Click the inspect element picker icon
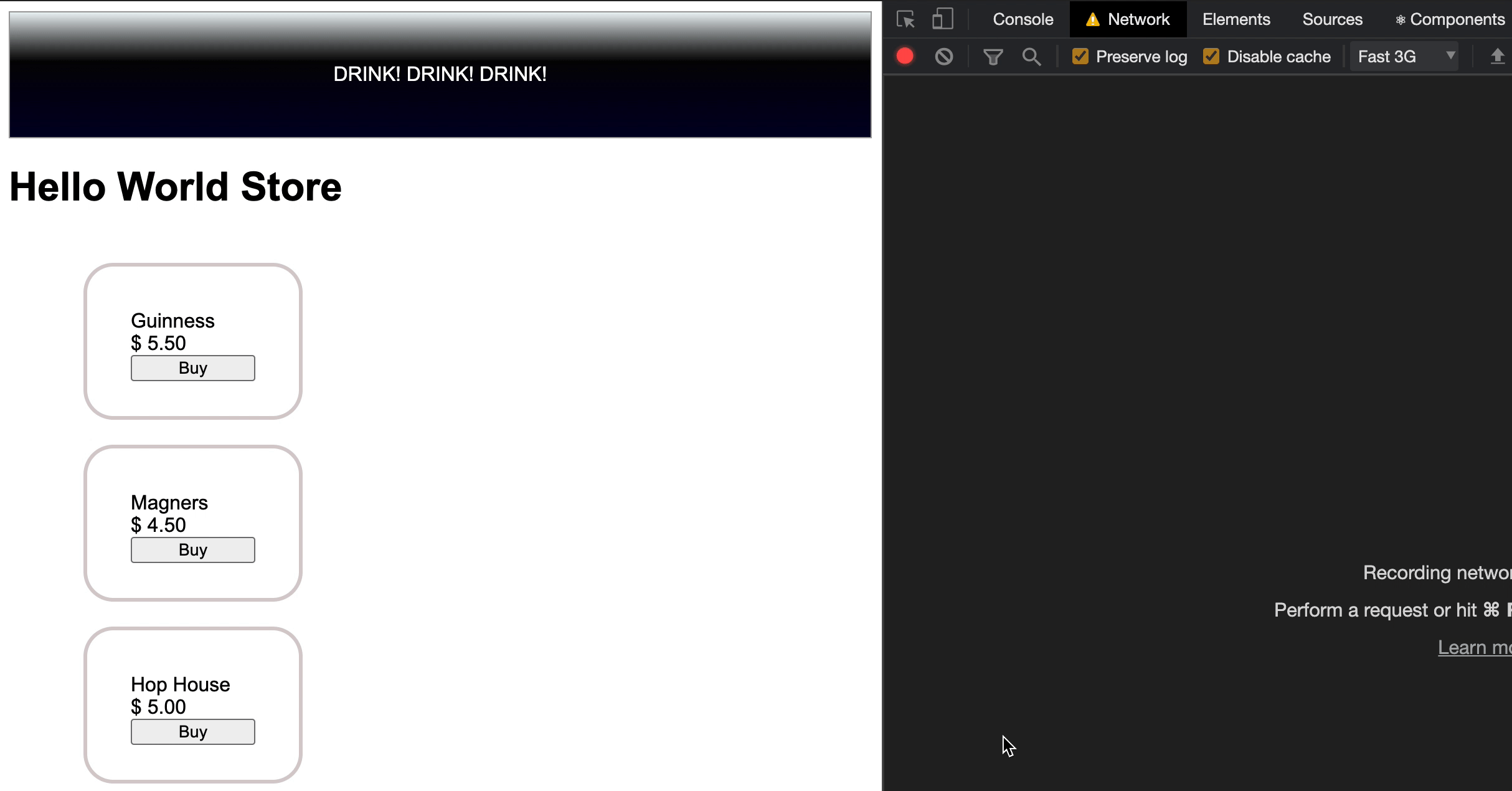This screenshot has width=1512, height=791. coord(905,19)
